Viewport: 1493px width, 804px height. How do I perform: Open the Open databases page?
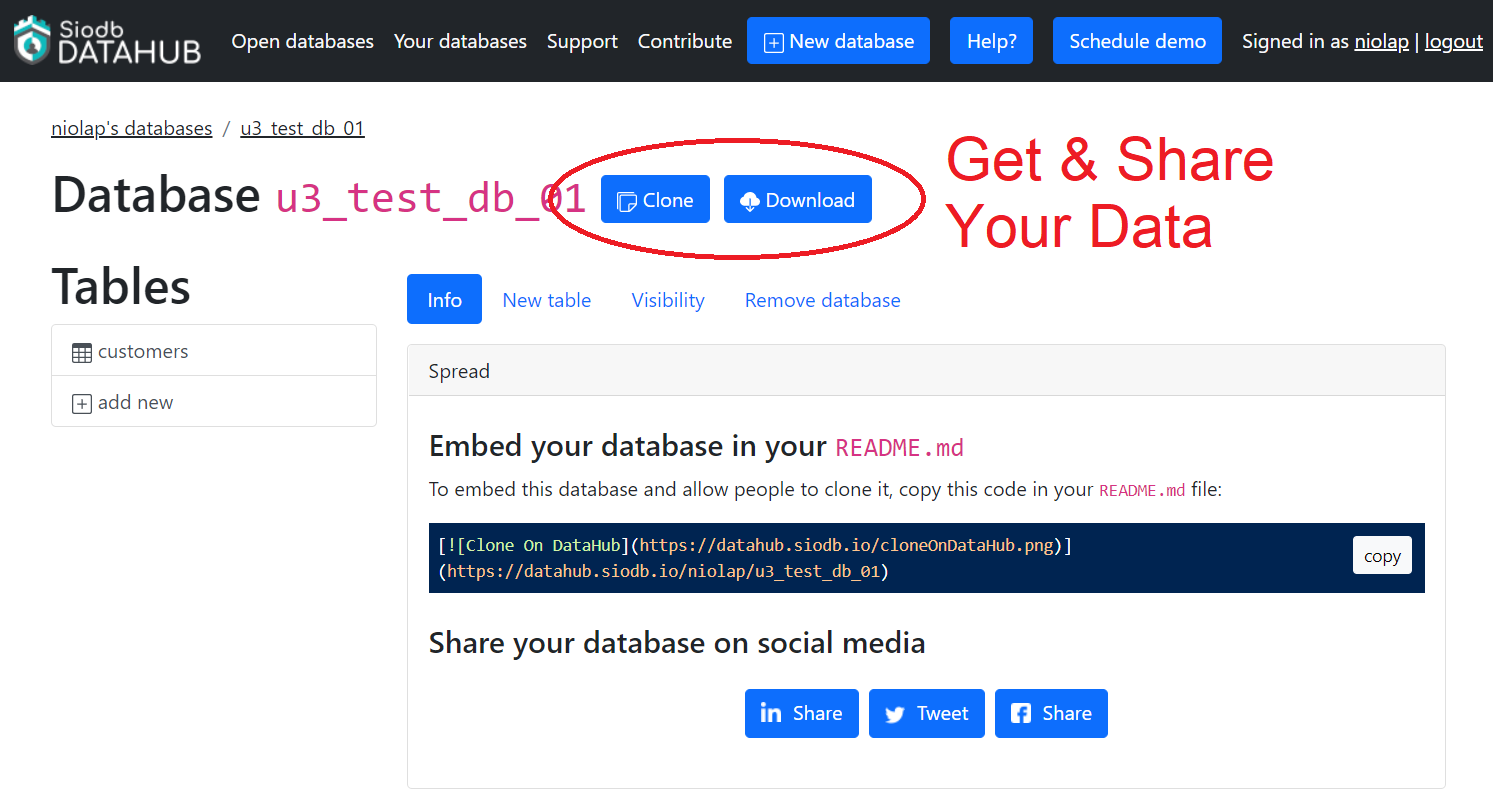[303, 41]
